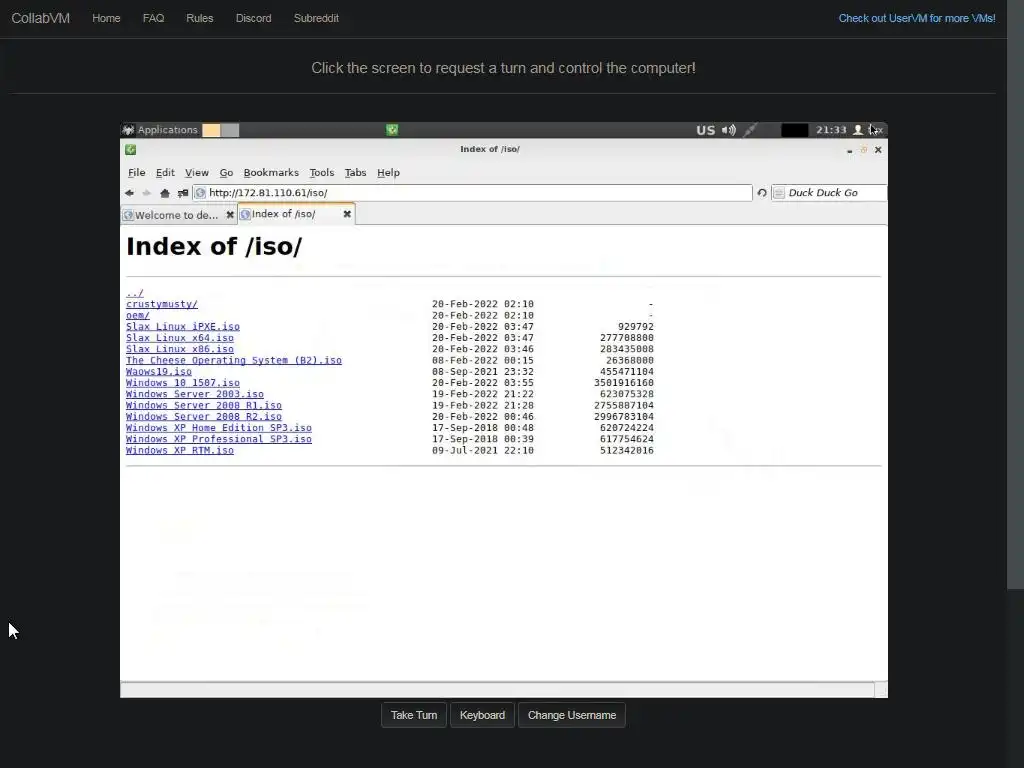This screenshot has width=1024, height=768.
Task: Click the Keyboard button
Action: pos(482,715)
